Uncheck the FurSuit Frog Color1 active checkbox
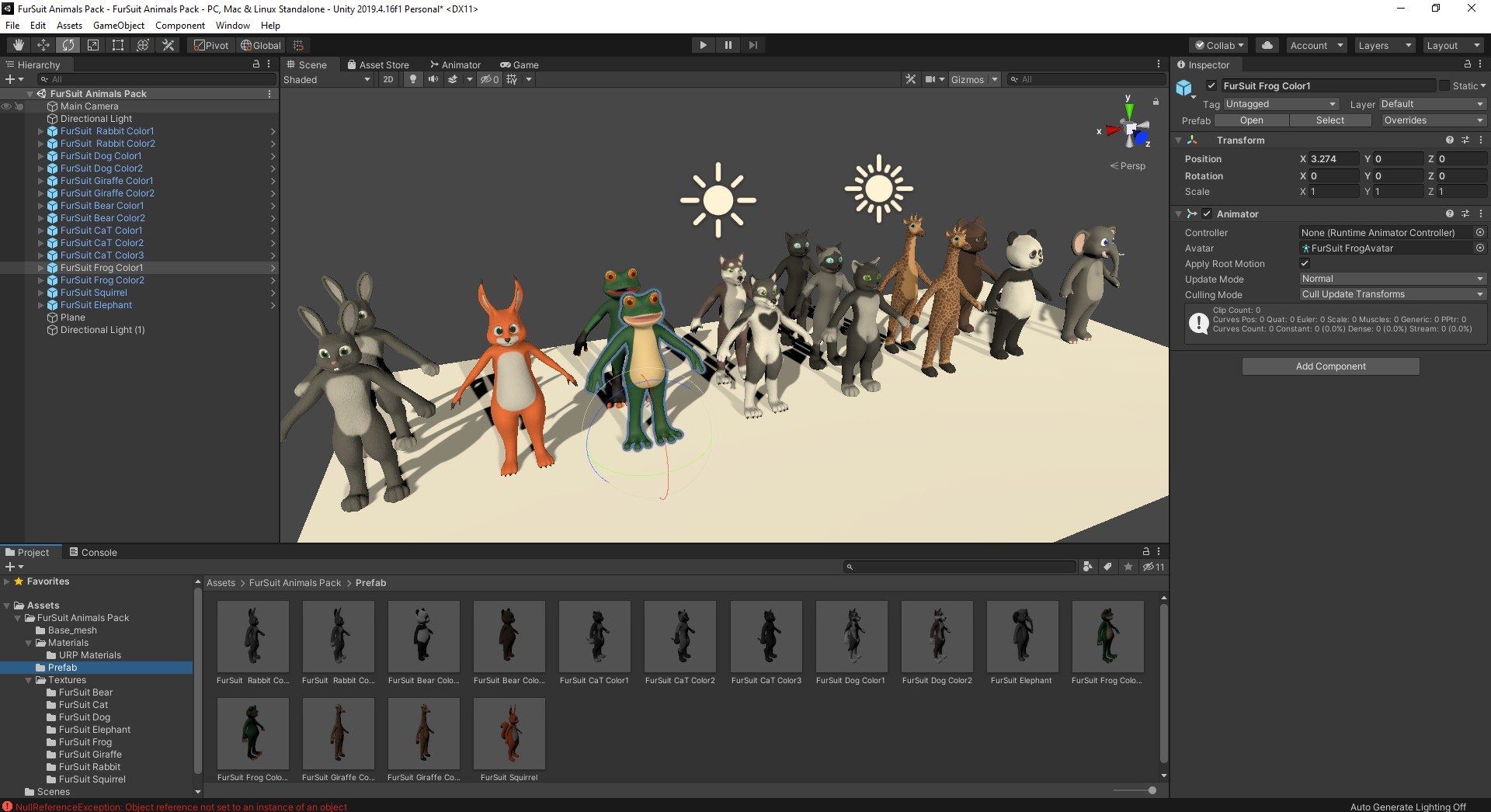 (1211, 86)
